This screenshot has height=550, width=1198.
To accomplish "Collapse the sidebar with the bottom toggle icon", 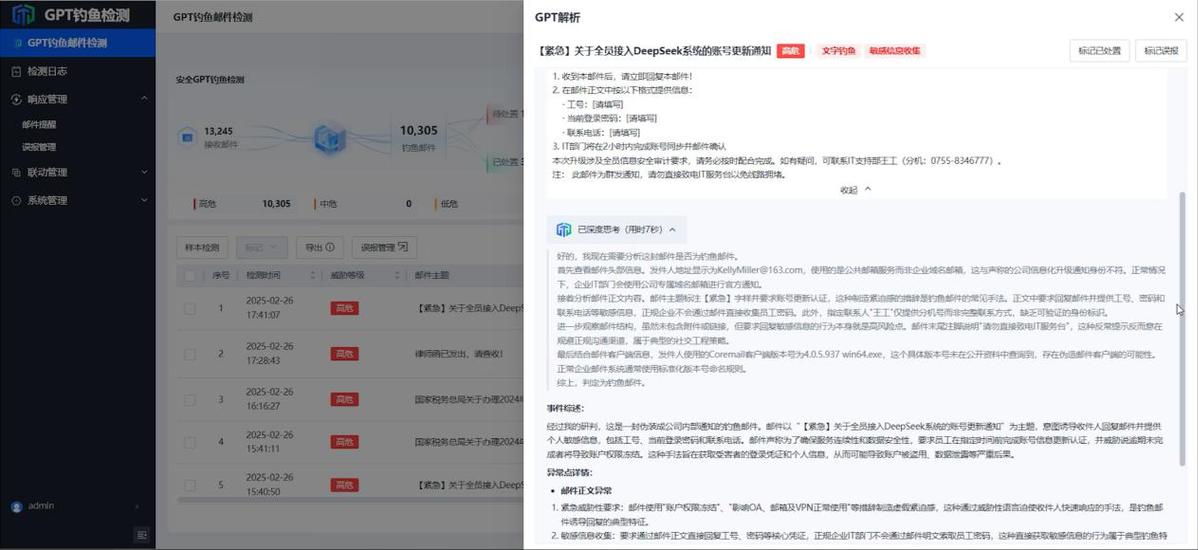I will pos(141,535).
